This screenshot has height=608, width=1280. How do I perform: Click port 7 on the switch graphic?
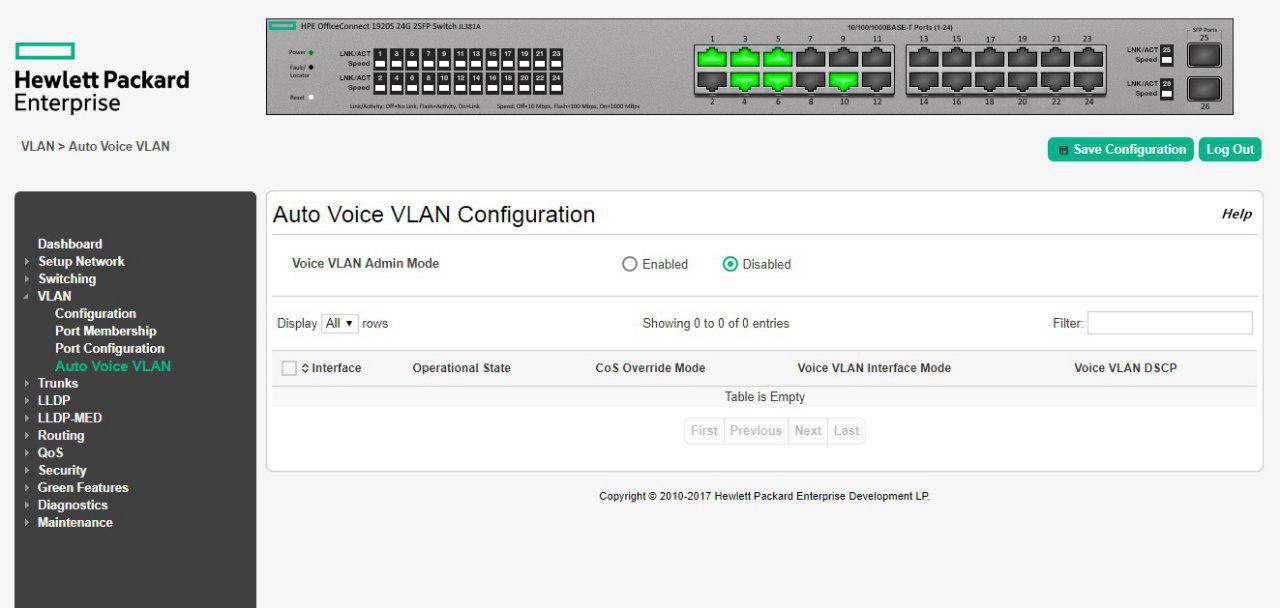click(x=811, y=58)
